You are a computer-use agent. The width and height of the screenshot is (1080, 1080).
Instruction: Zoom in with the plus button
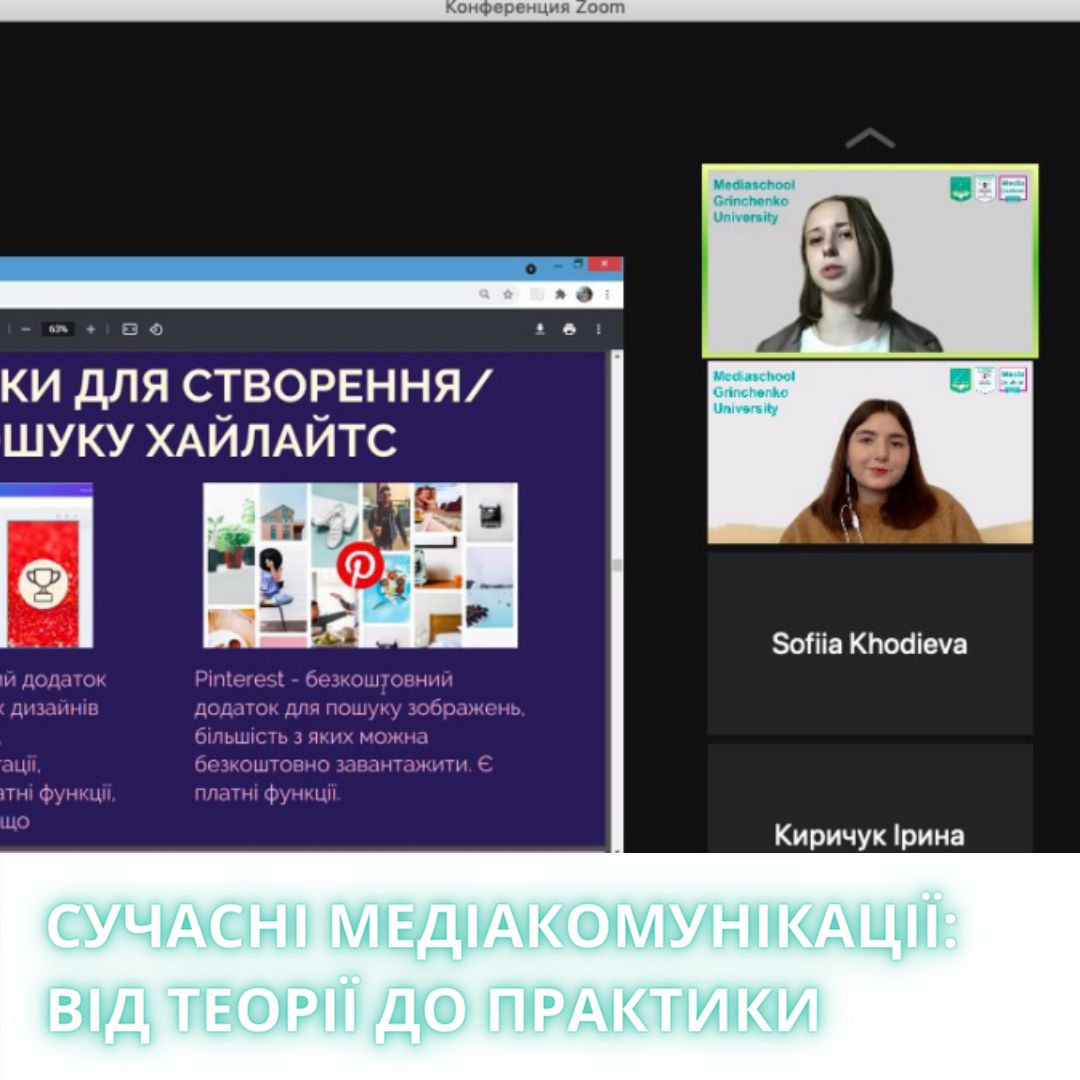pyautogui.click(x=91, y=329)
